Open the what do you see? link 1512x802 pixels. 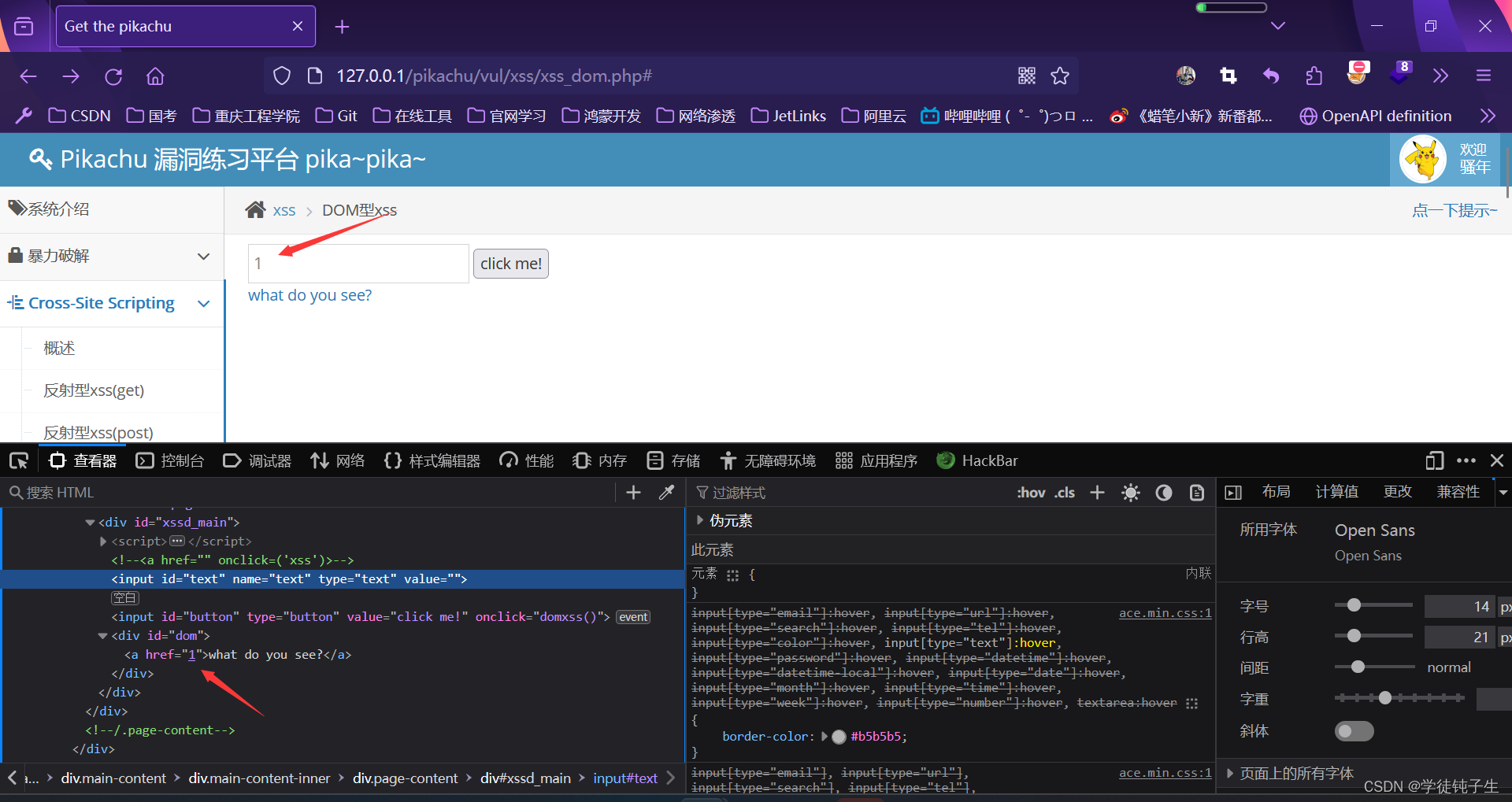[x=309, y=295]
